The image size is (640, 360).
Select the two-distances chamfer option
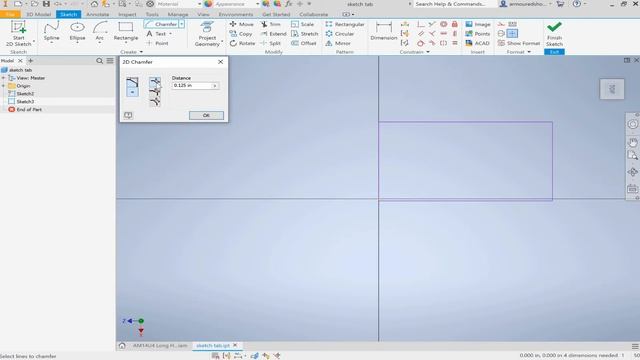click(x=155, y=92)
